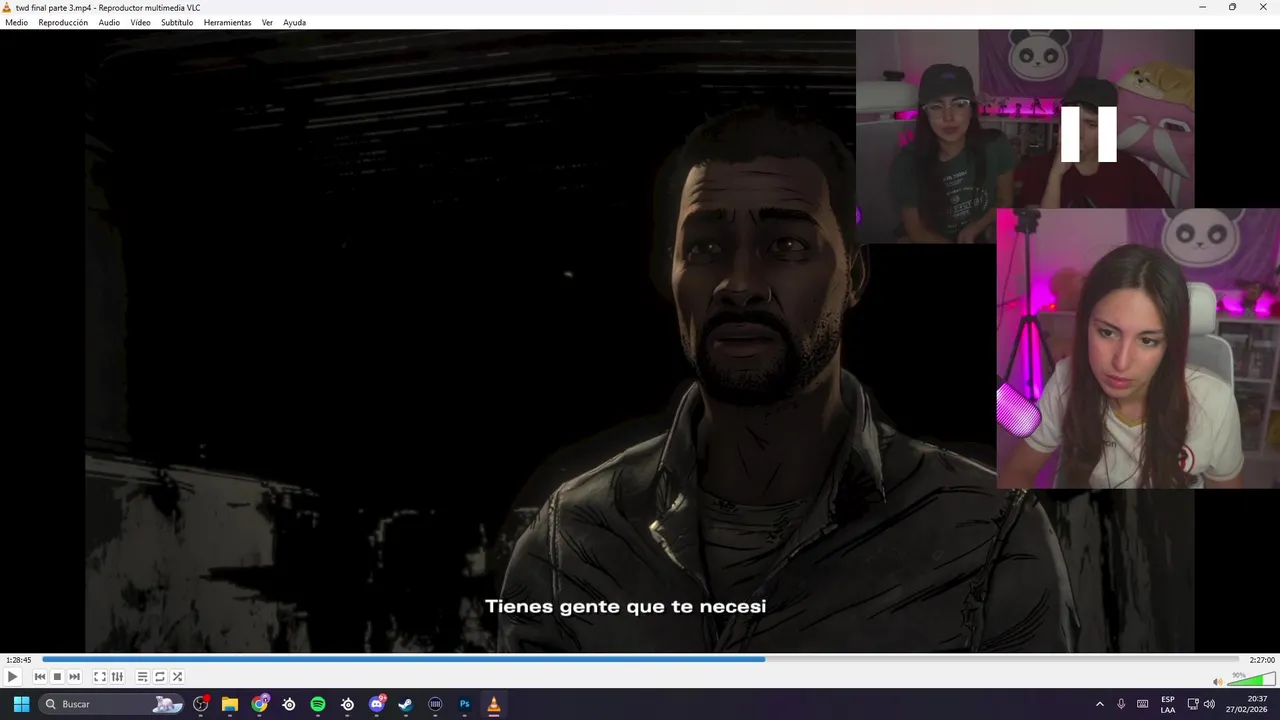Viewport: 1280px width, 720px height.
Task: Click the elapsed time 1:28:45
Action: tap(18, 660)
